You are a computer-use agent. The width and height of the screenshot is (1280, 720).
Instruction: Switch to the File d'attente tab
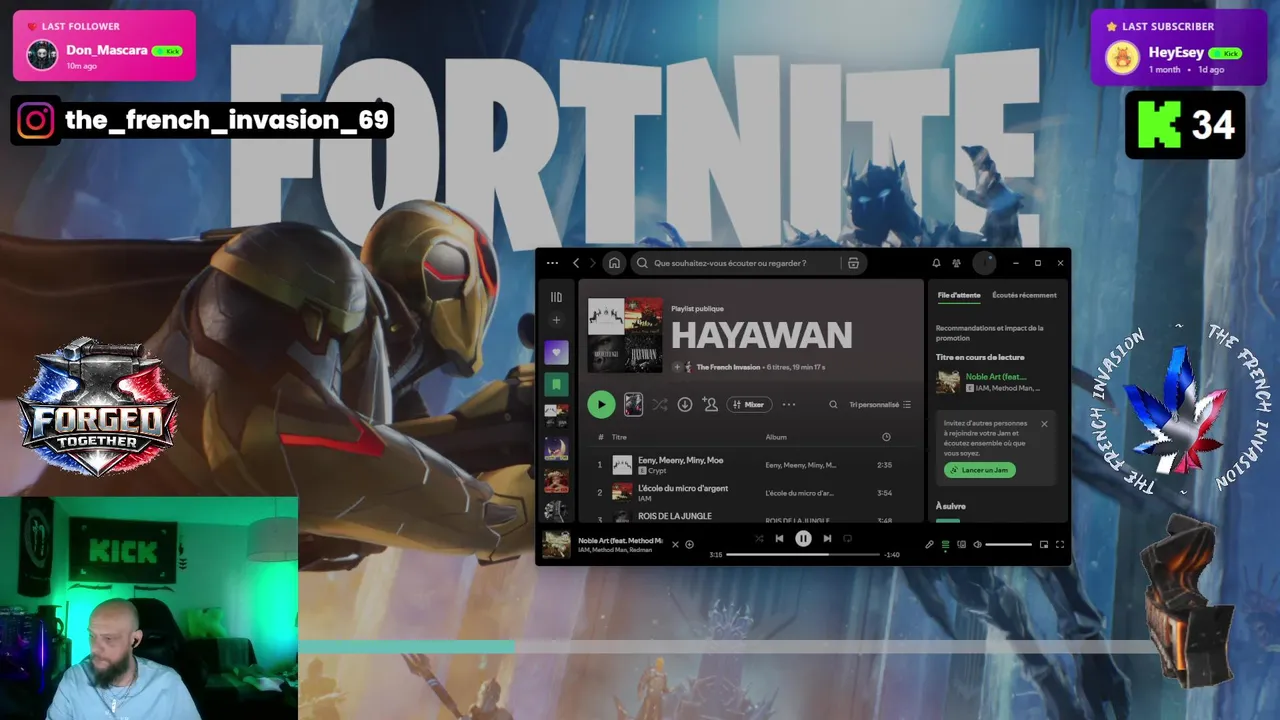[959, 295]
